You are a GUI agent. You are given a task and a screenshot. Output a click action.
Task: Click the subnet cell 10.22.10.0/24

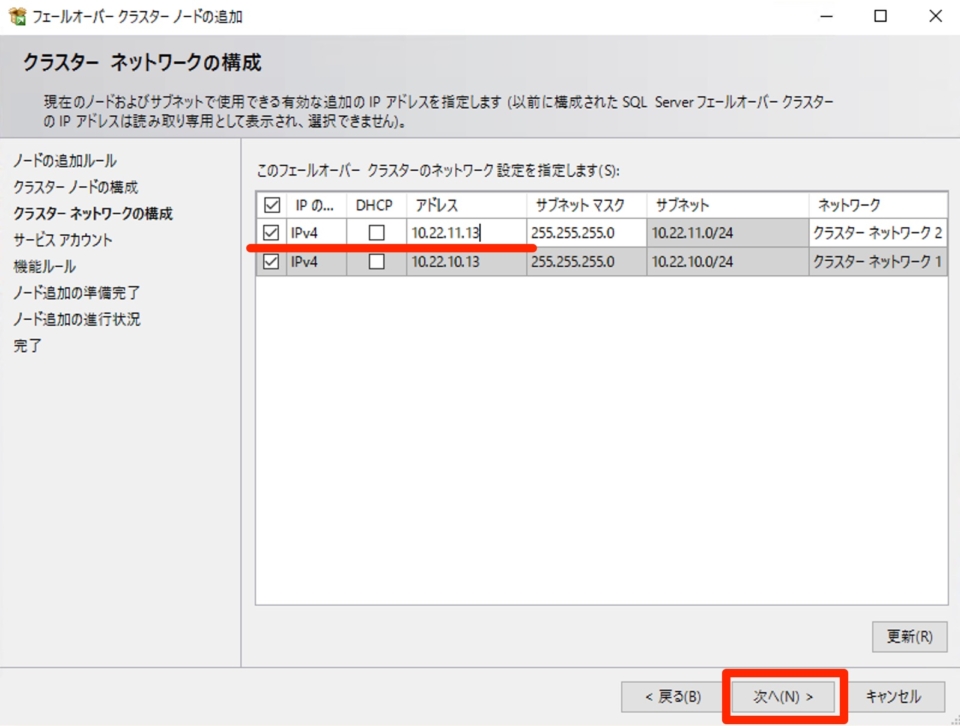coord(728,261)
